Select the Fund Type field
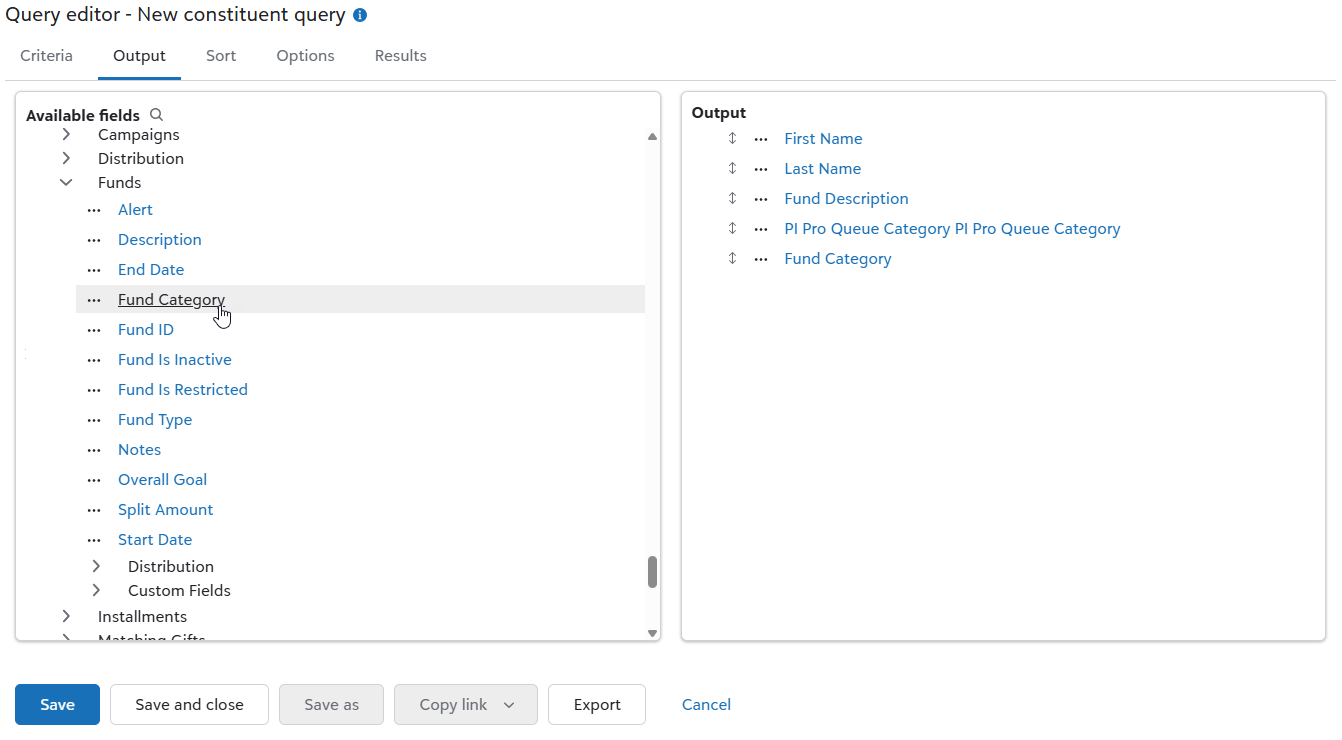 (x=155, y=419)
